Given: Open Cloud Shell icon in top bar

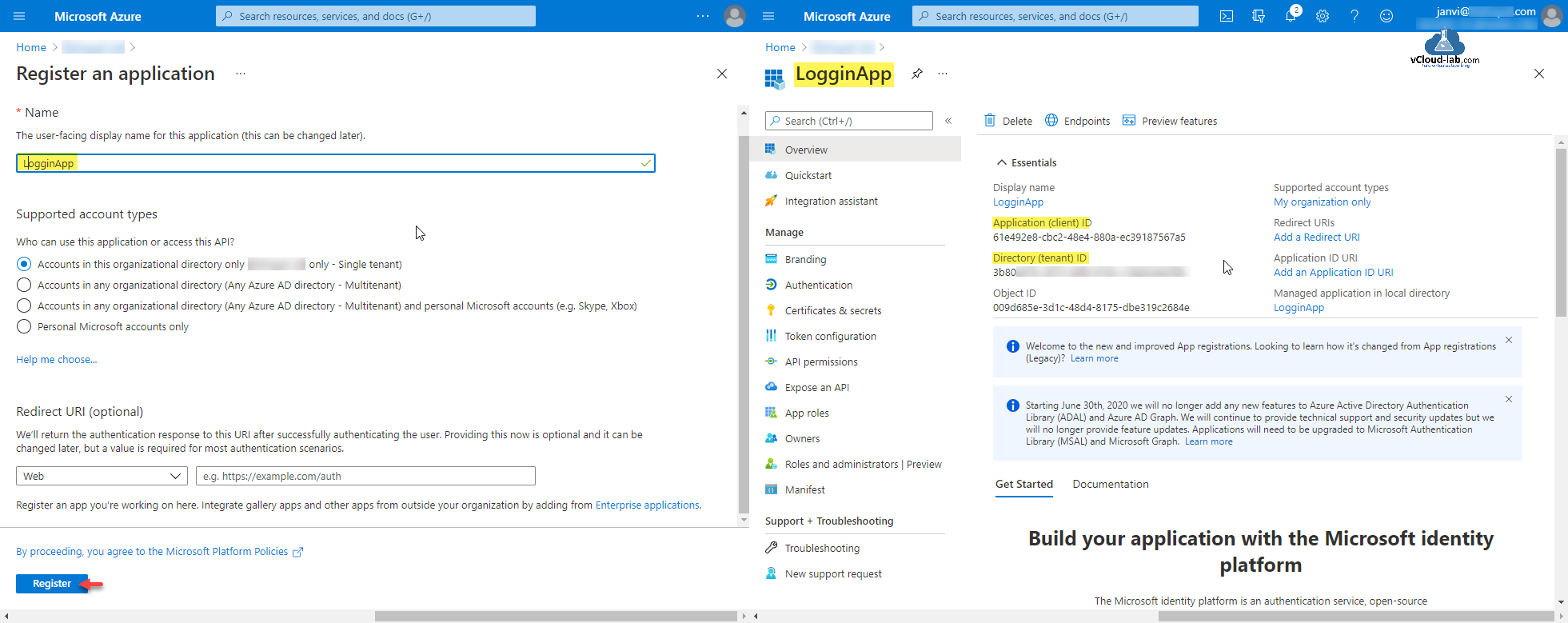Looking at the screenshot, I should (1227, 16).
